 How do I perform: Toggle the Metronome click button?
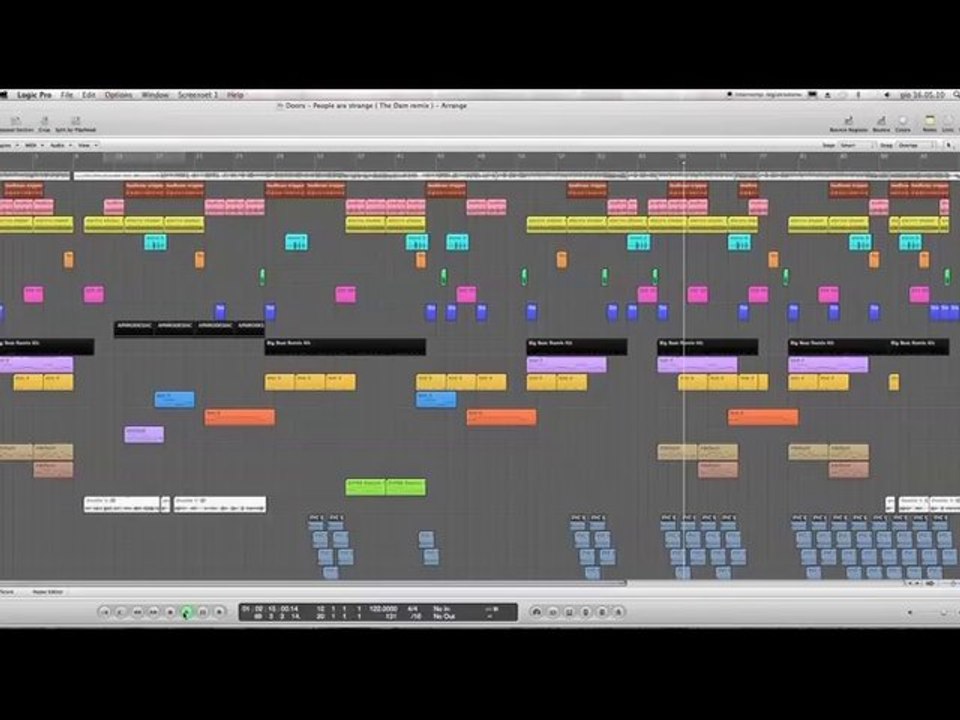pyautogui.click(x=618, y=612)
